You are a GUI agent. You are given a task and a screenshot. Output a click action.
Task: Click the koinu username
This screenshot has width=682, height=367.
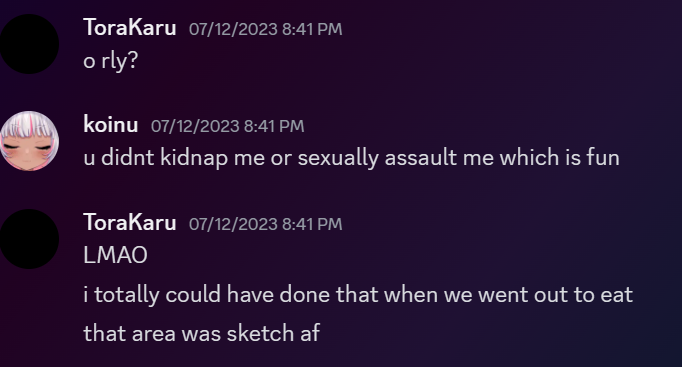(x=110, y=125)
